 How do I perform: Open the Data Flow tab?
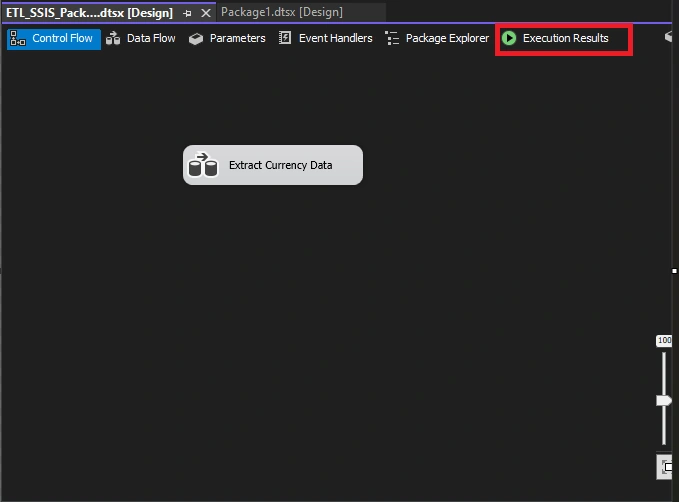(141, 39)
